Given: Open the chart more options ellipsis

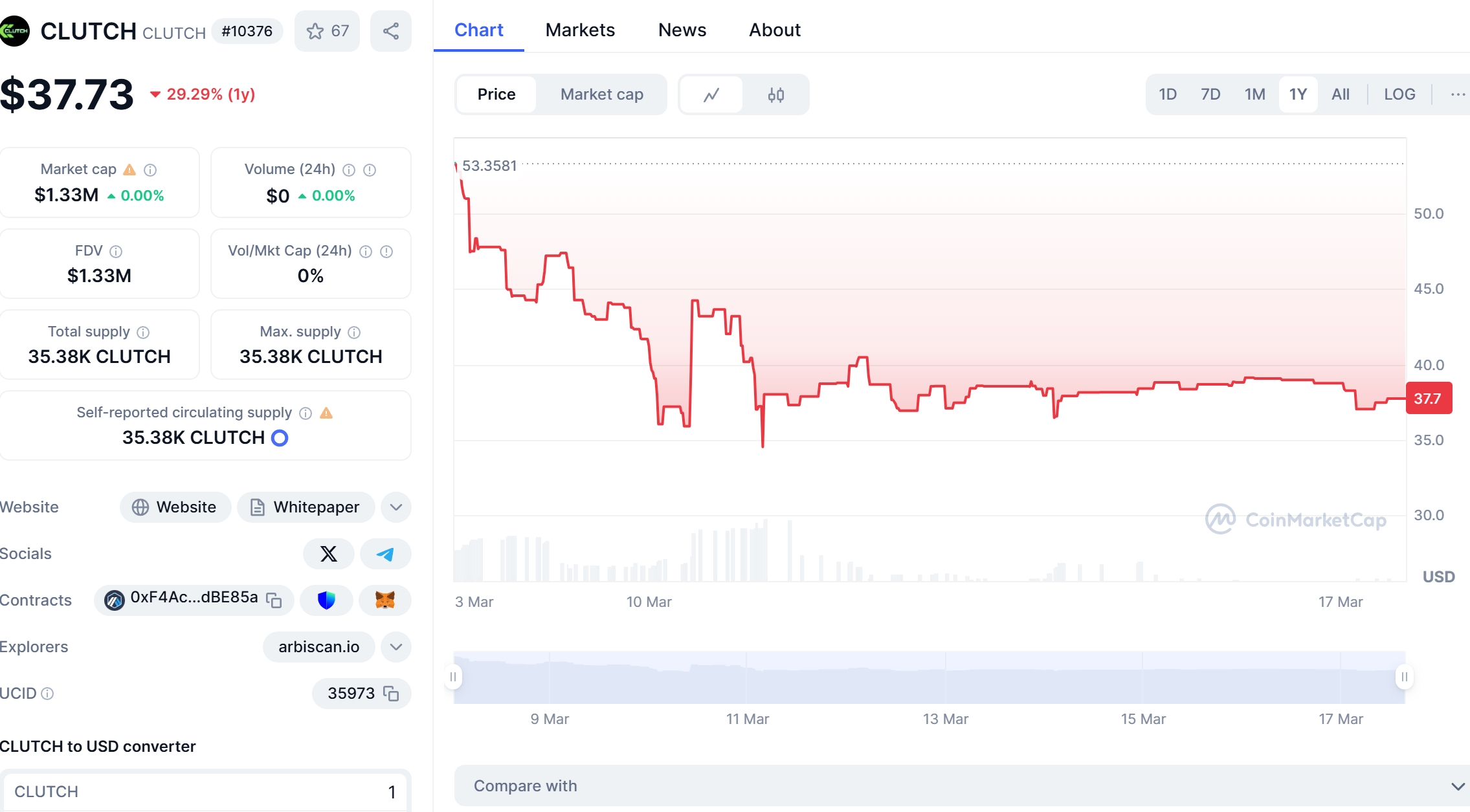Looking at the screenshot, I should (x=1457, y=94).
